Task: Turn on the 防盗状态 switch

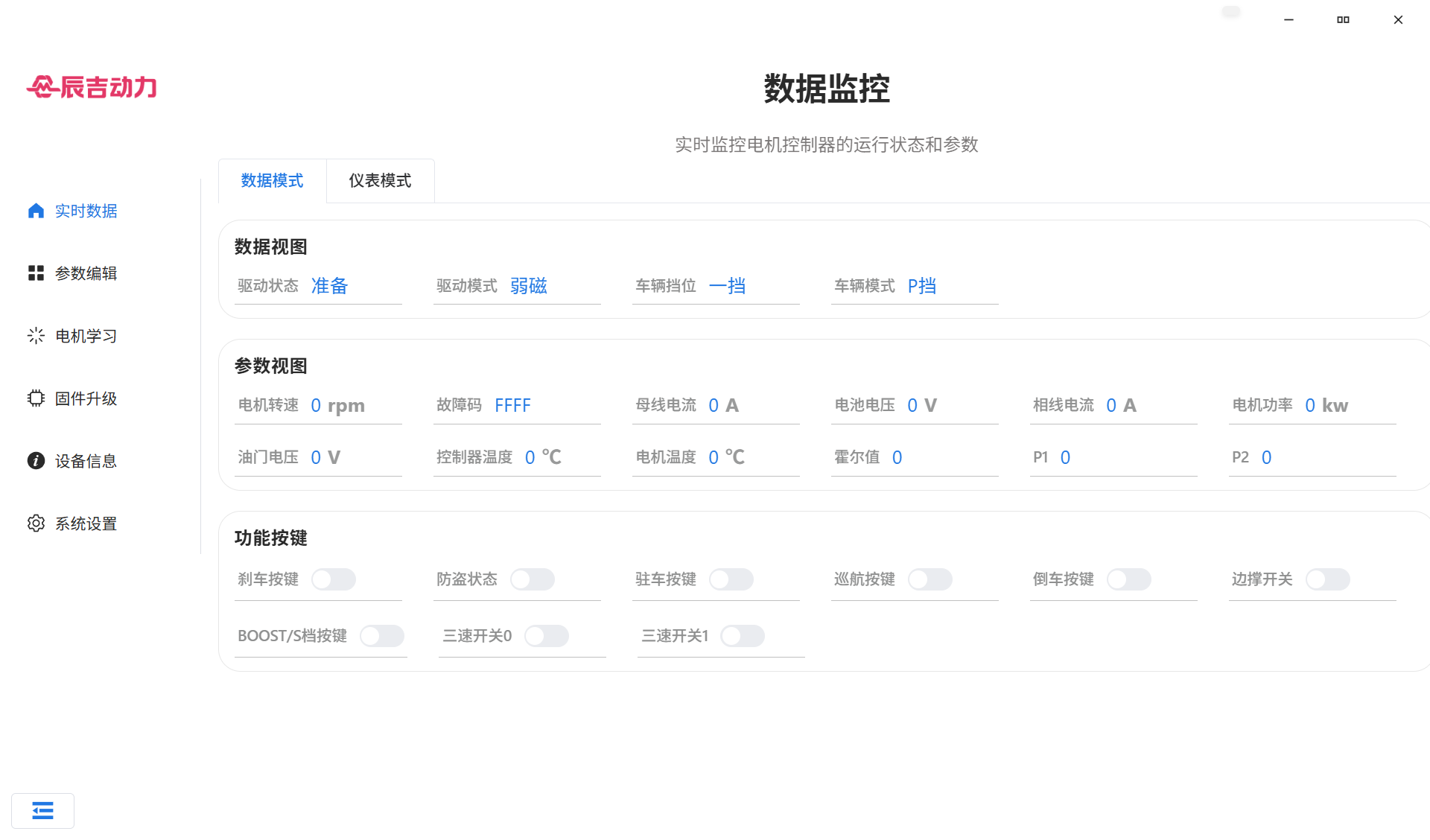Action: pos(533,579)
